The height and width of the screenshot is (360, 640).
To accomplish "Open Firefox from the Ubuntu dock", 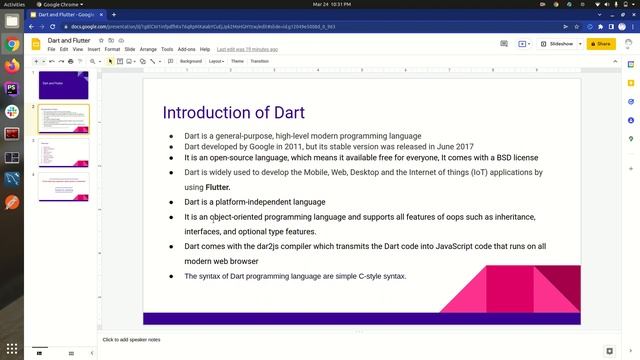I will coord(12,66).
